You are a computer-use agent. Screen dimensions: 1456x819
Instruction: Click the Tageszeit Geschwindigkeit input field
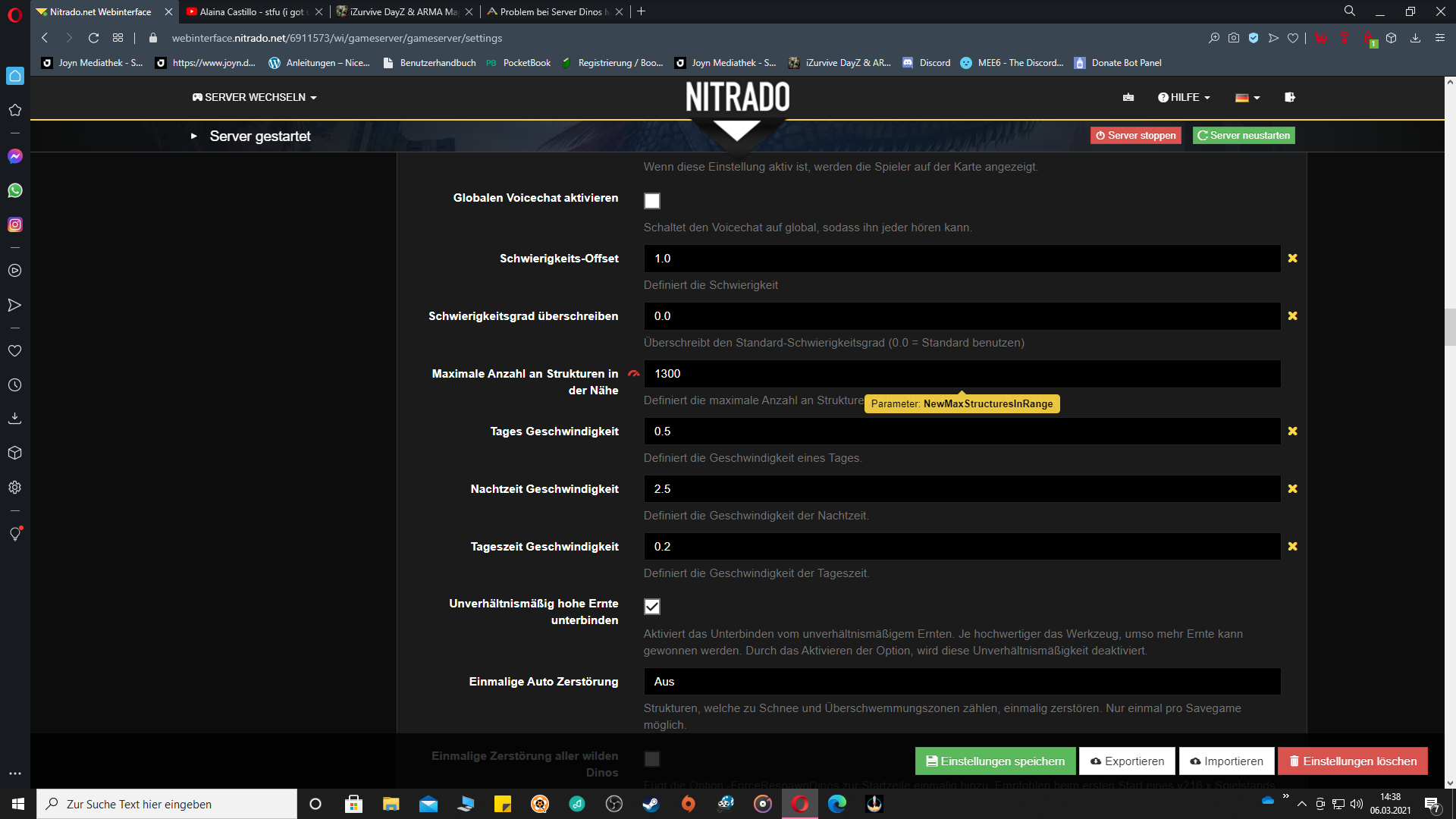click(962, 547)
